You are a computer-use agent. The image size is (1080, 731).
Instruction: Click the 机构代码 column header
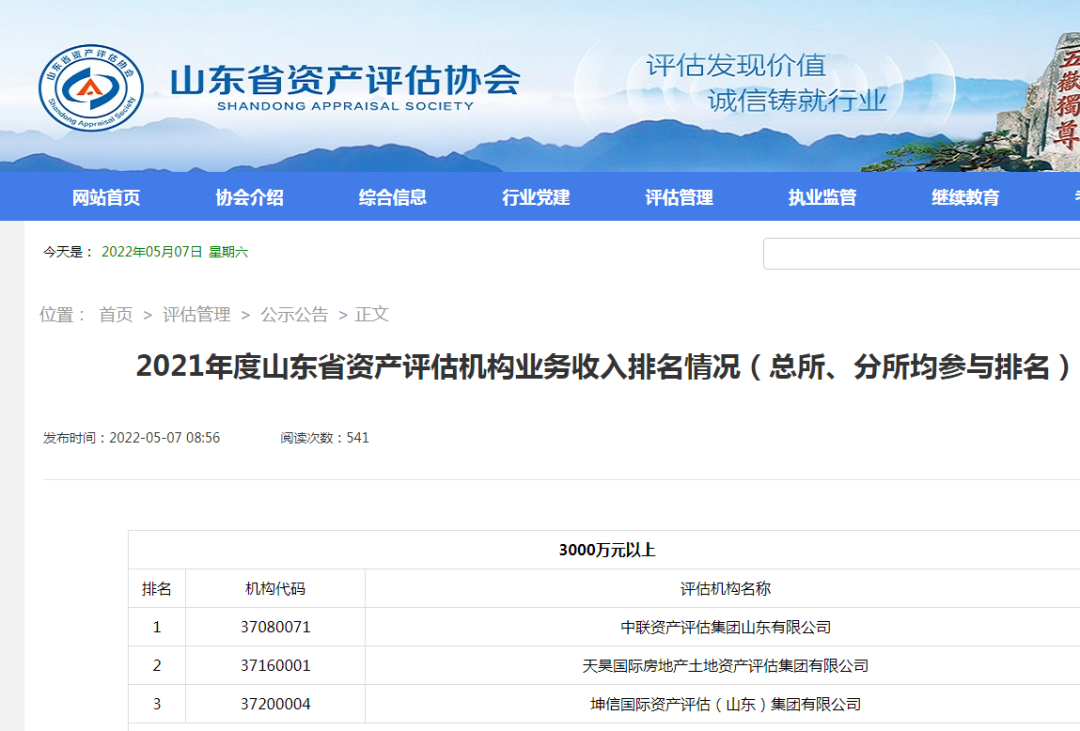[275, 589]
